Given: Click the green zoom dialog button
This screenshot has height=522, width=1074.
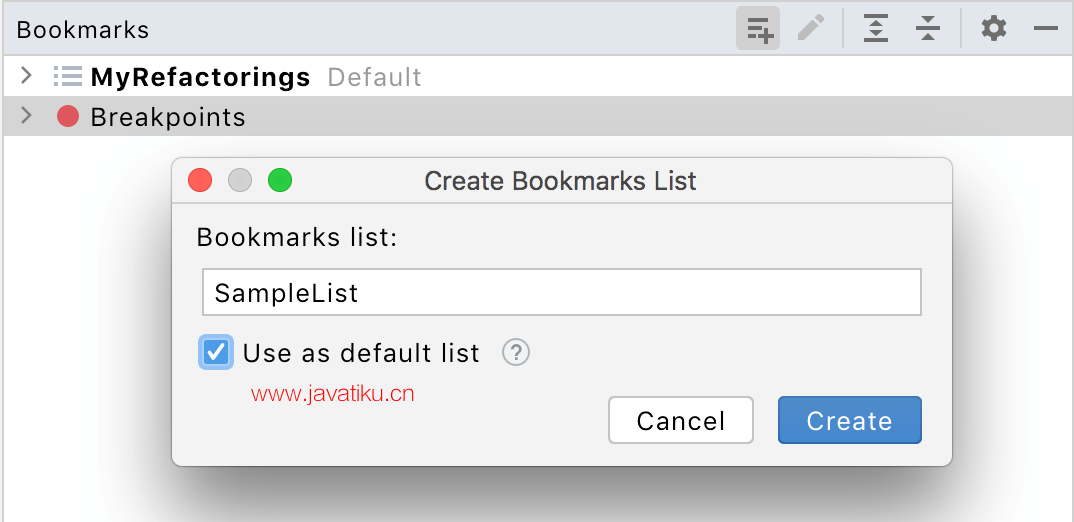Looking at the screenshot, I should coord(279,181).
